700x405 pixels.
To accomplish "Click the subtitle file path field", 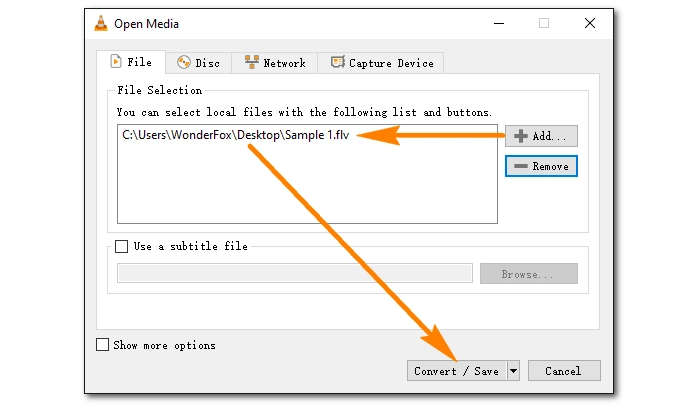I will (295, 273).
